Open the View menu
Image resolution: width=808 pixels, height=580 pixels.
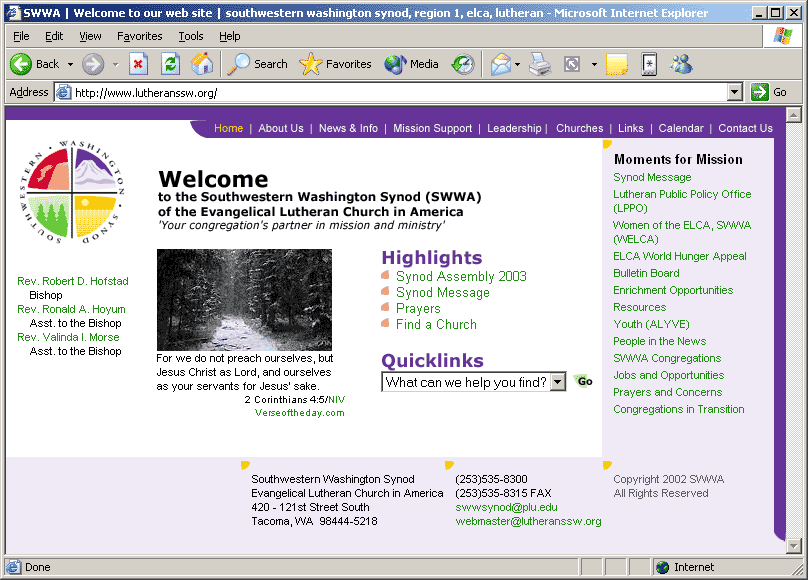[x=90, y=36]
